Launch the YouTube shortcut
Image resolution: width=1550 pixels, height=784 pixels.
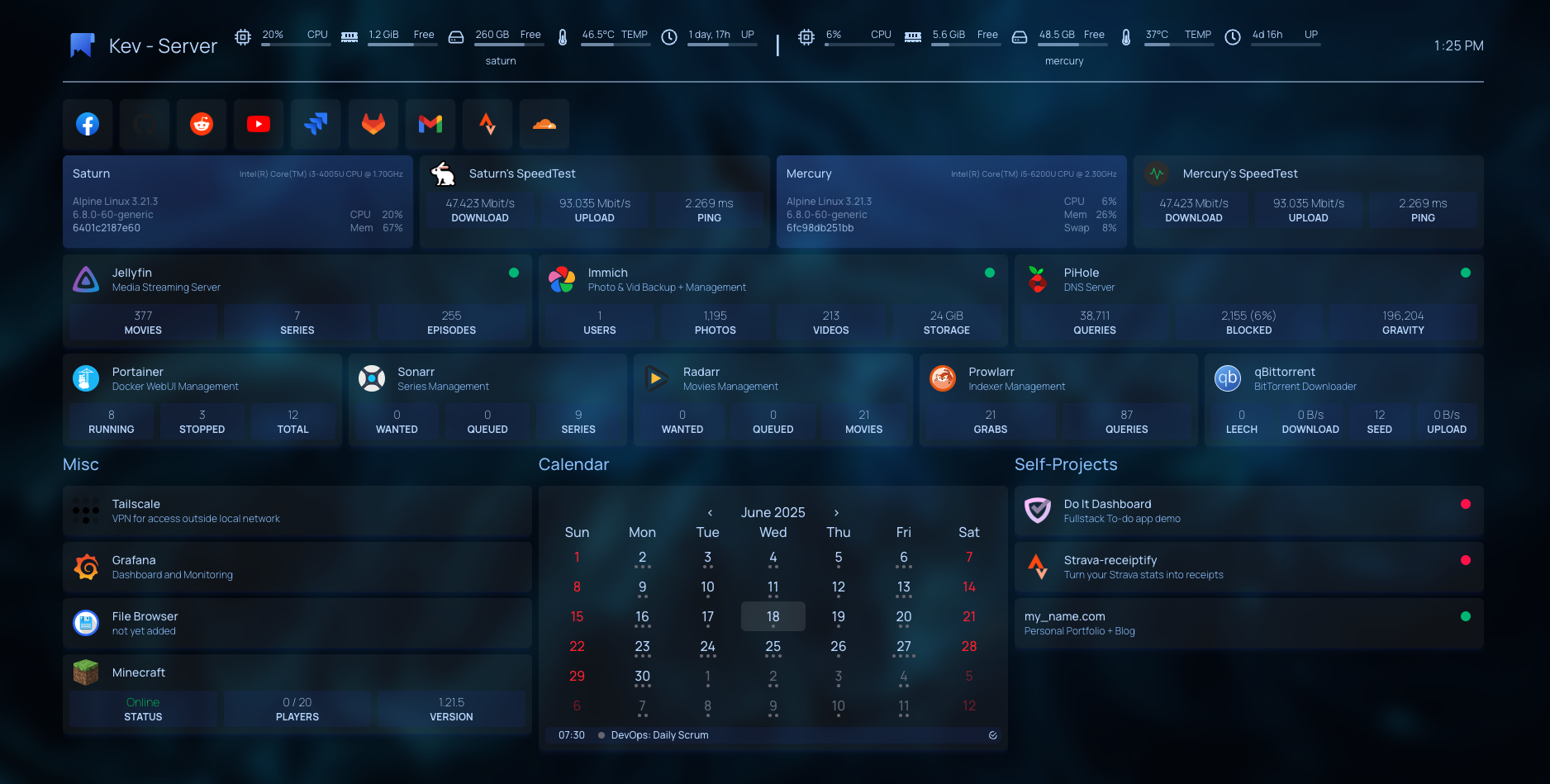coord(258,124)
